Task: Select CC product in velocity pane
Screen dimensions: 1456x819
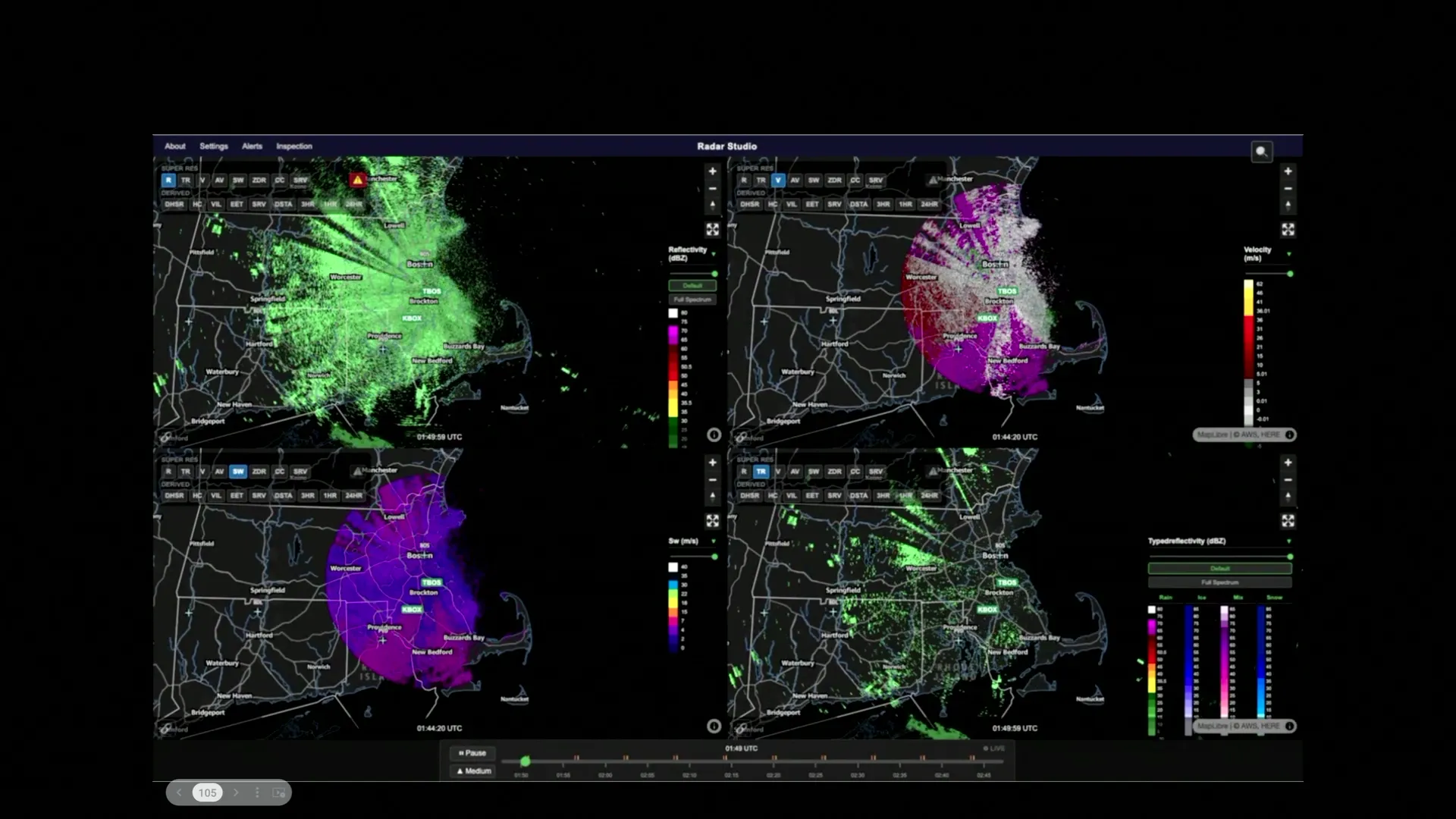Action: [x=855, y=180]
